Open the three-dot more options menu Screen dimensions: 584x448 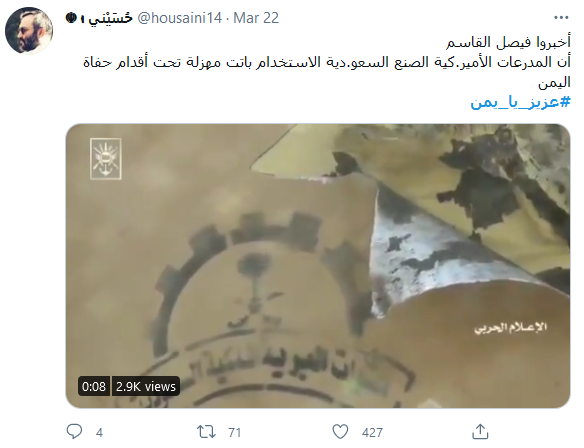coord(561,18)
